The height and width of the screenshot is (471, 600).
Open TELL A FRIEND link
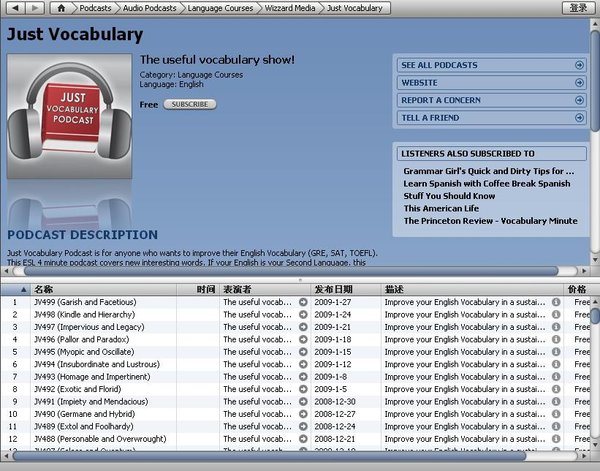492,117
